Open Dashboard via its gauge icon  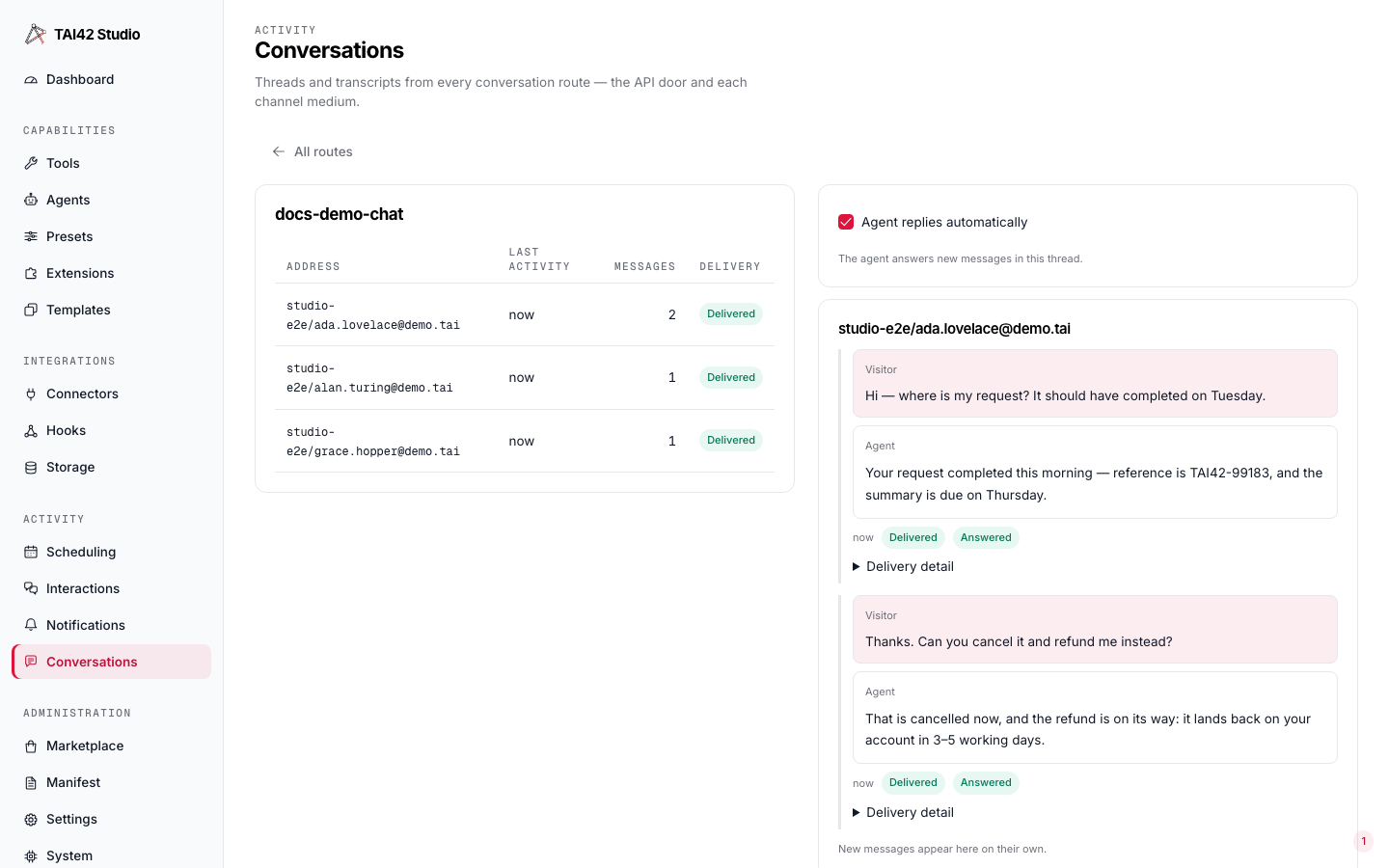[x=31, y=80]
